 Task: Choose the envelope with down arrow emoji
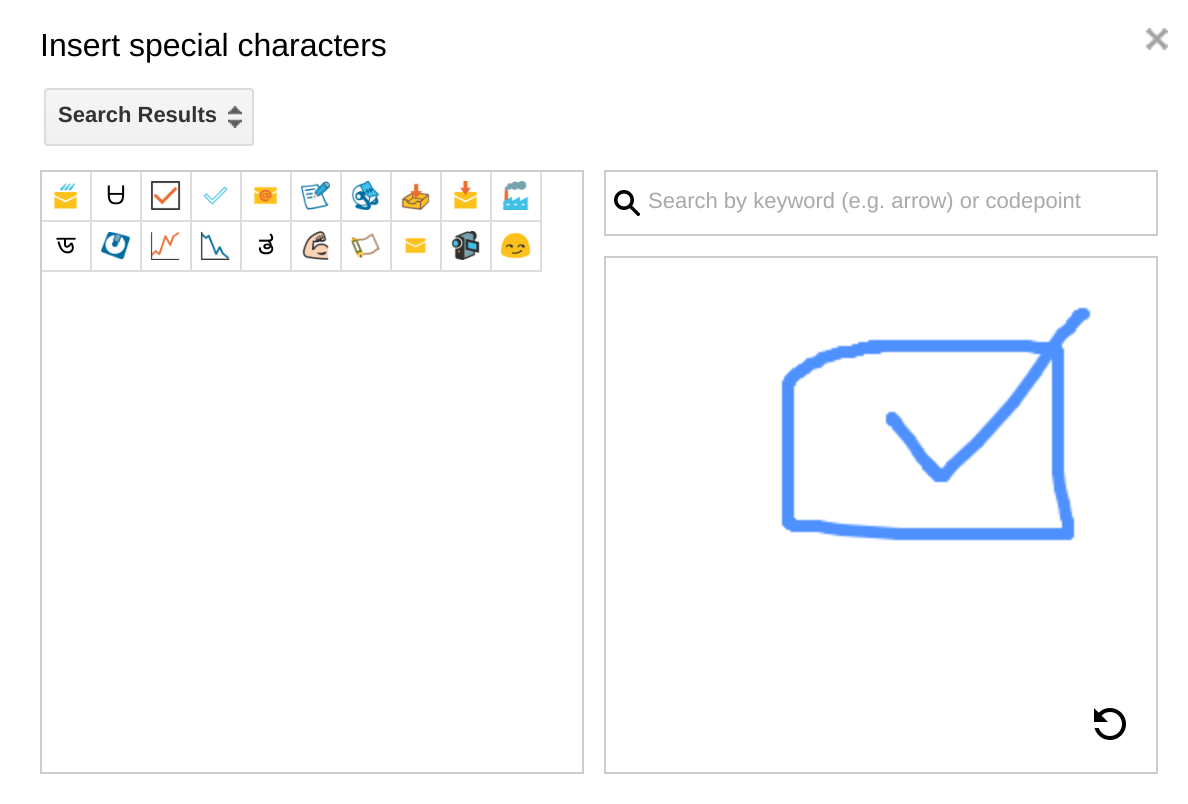click(466, 196)
